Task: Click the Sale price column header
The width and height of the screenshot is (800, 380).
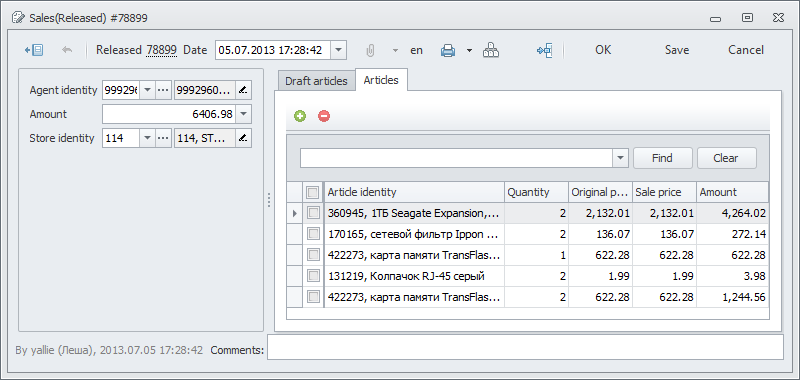Action: pos(664,192)
